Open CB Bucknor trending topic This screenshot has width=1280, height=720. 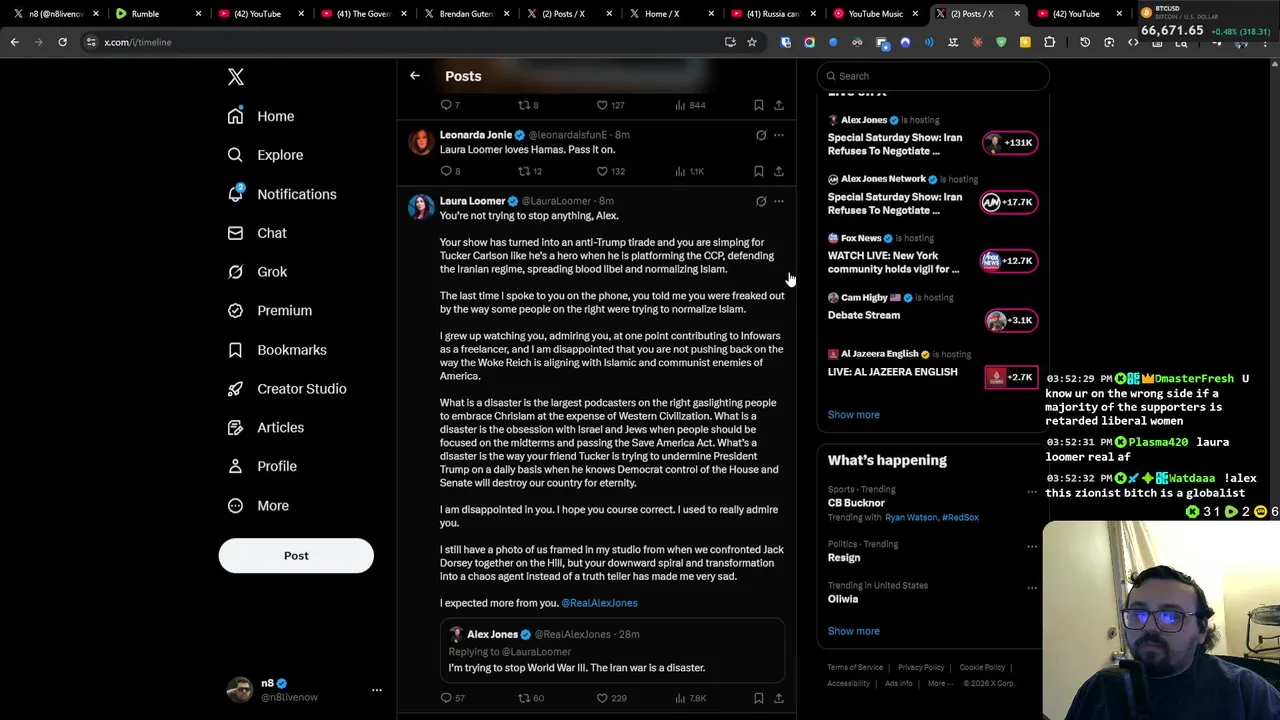[x=856, y=503]
